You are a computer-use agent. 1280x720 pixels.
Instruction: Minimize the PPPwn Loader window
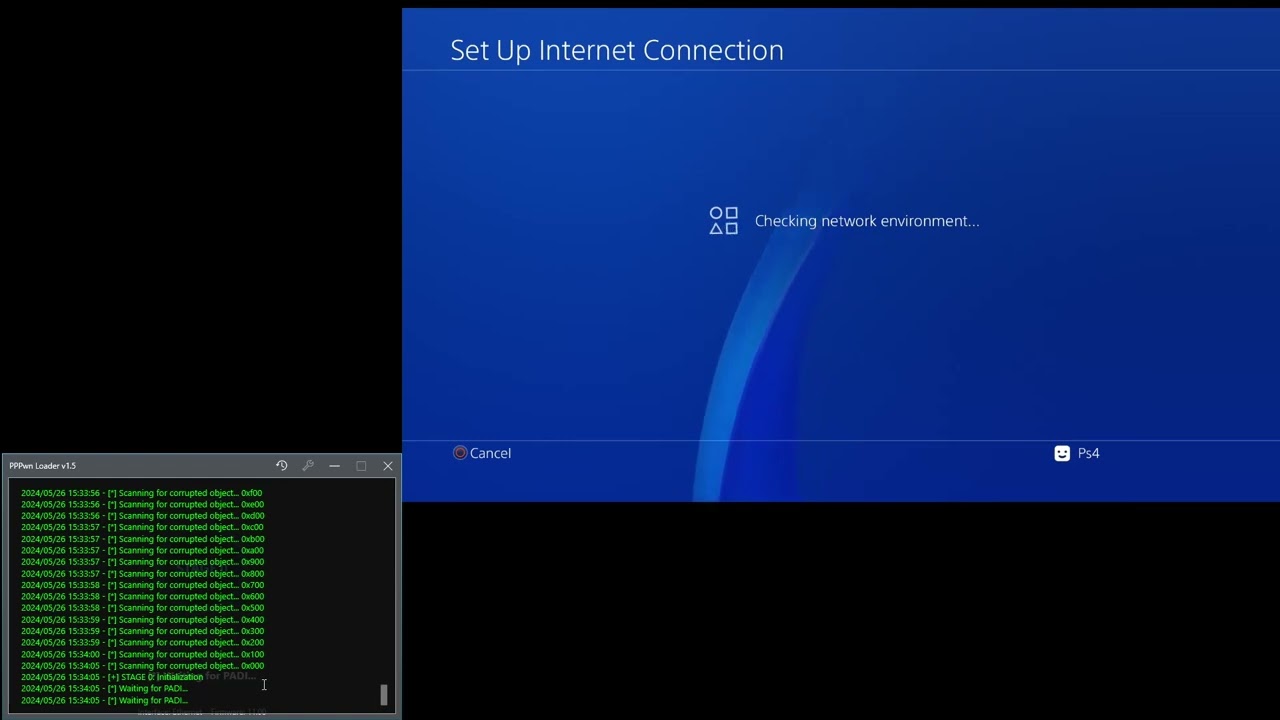pyautogui.click(x=334, y=466)
